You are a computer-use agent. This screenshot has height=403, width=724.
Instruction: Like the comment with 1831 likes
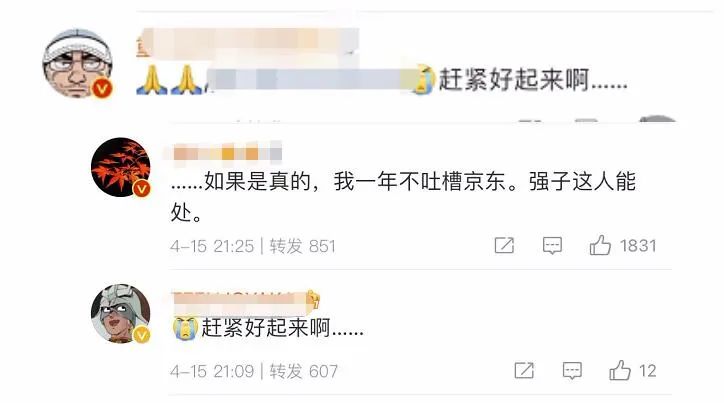click(x=600, y=245)
